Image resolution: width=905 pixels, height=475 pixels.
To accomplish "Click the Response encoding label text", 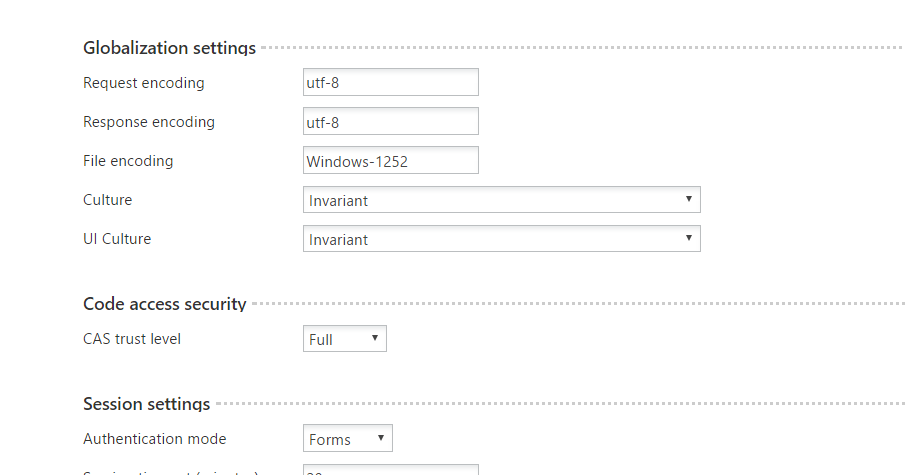I will pos(148,122).
